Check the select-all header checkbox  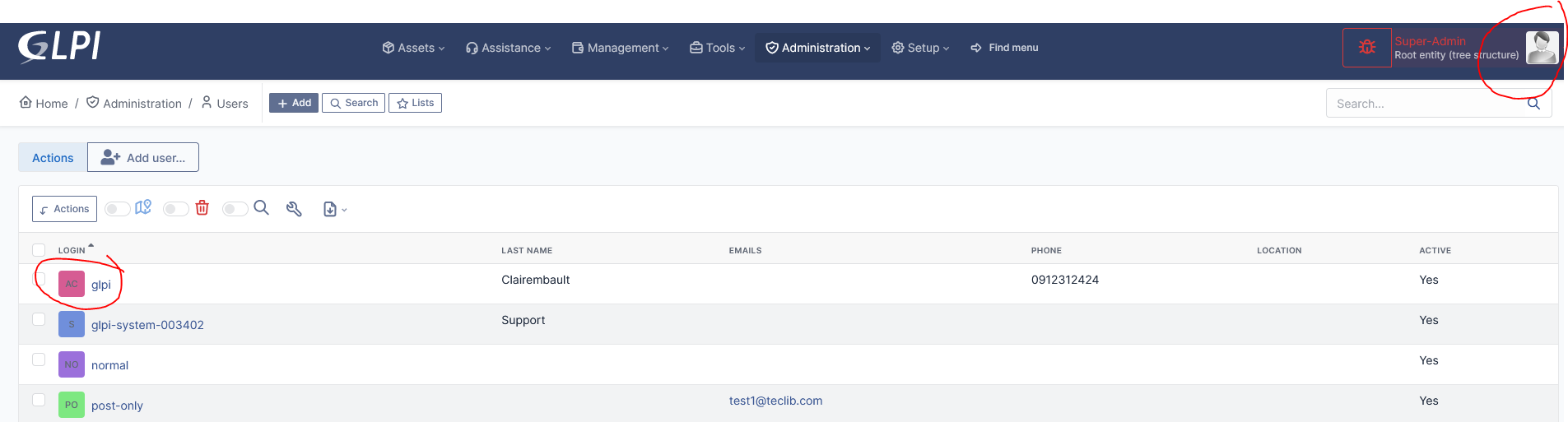[39, 250]
